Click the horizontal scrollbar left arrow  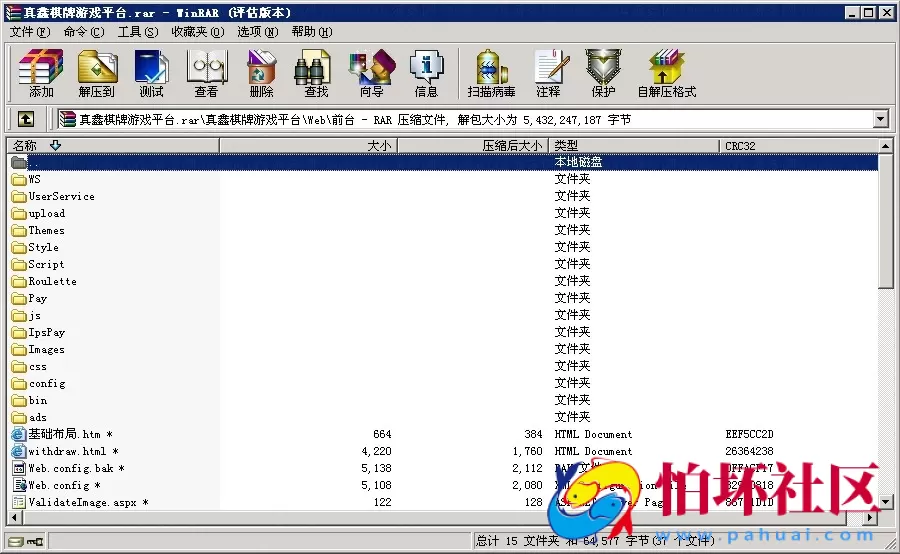click(x=14, y=518)
